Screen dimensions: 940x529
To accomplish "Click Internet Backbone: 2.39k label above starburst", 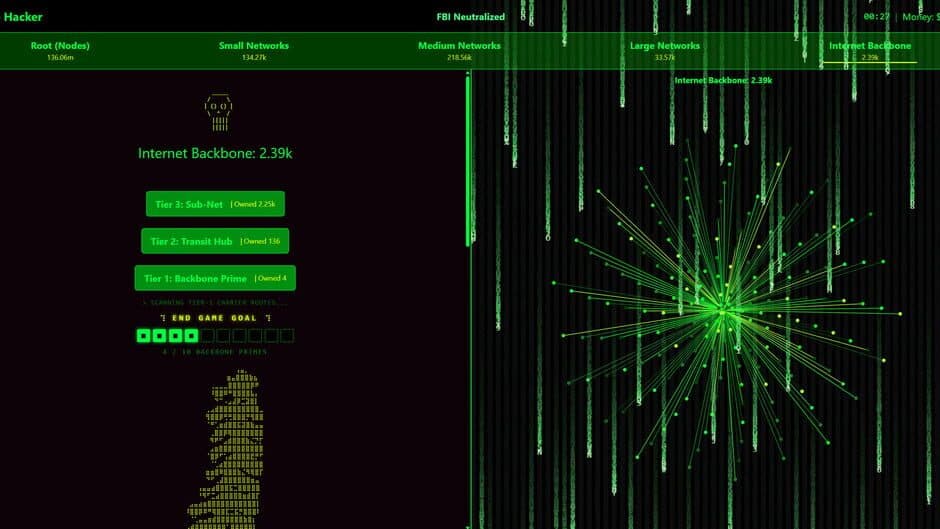I will point(723,80).
